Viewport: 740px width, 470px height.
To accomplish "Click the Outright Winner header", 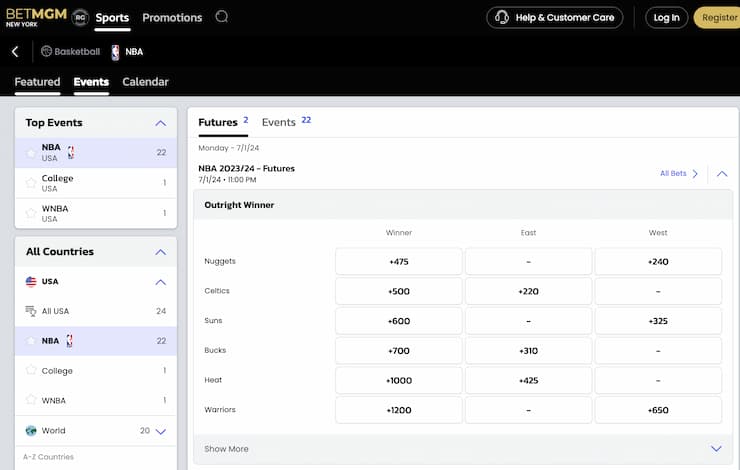I will pos(239,205).
